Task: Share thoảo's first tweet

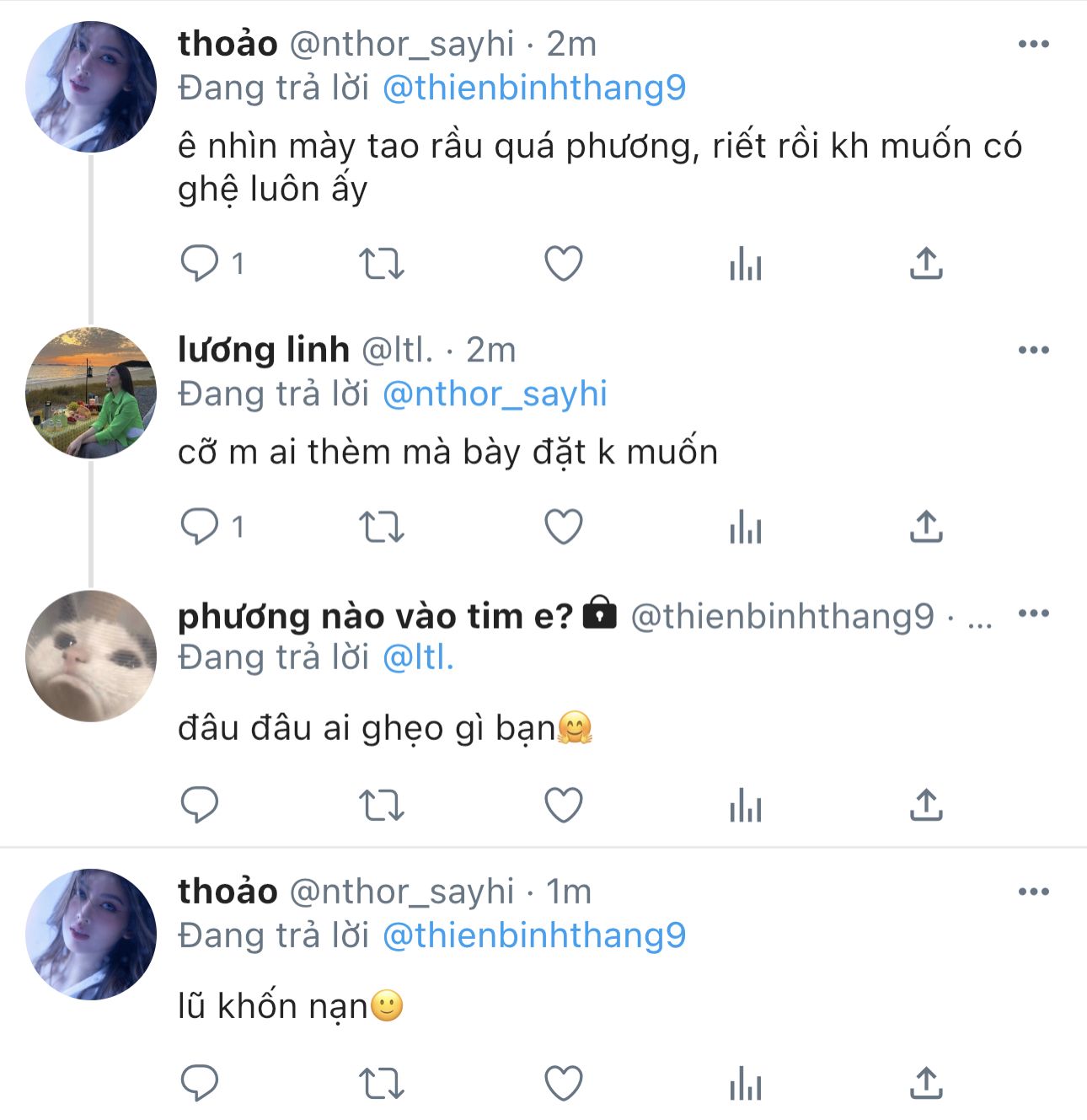Action: (926, 264)
